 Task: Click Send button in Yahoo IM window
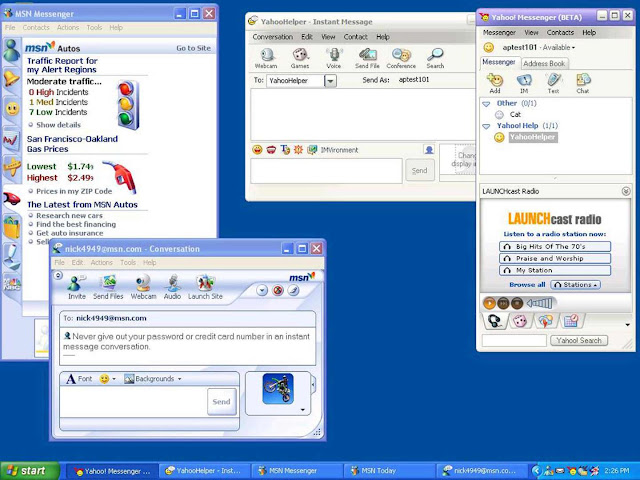pyautogui.click(x=420, y=170)
